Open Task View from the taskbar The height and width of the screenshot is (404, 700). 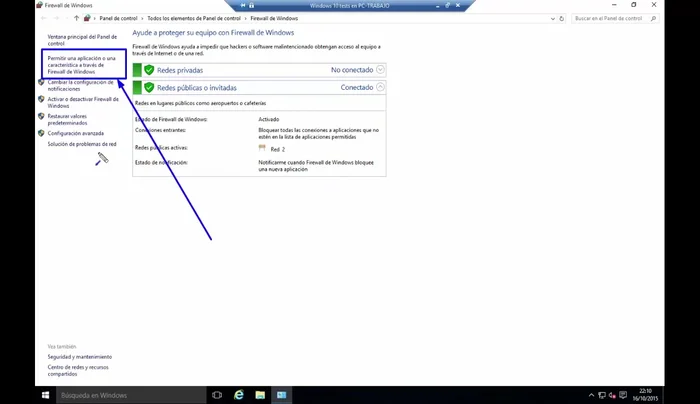pyautogui.click(x=217, y=395)
